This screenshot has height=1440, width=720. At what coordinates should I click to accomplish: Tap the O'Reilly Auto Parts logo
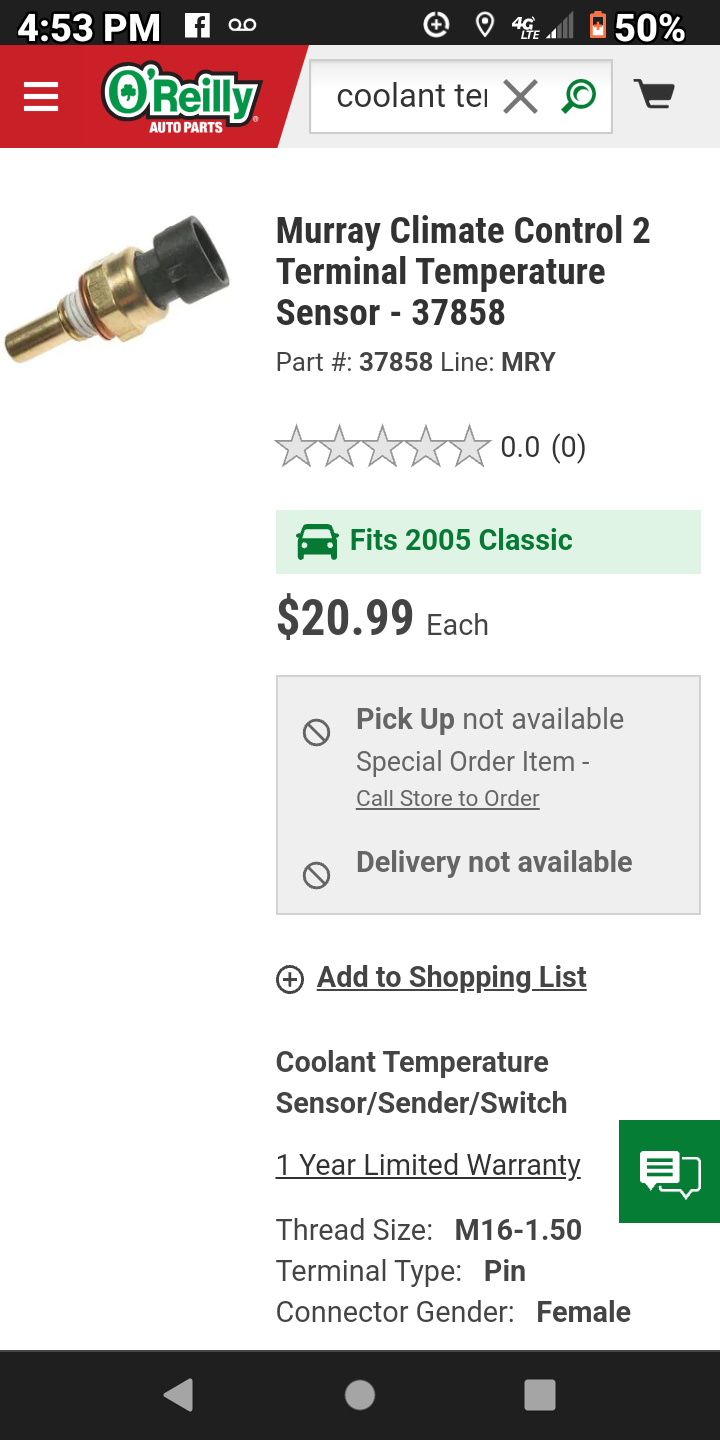tap(181, 98)
